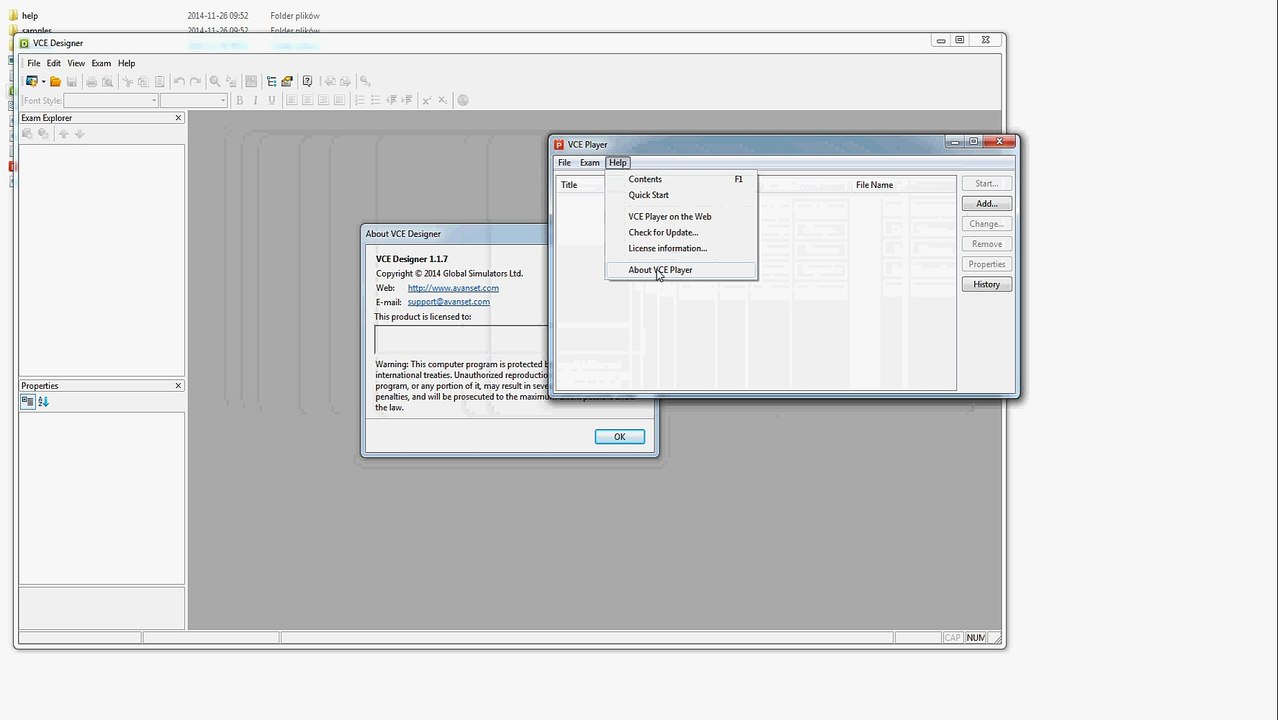The width and height of the screenshot is (1278, 720).
Task: Open the Font Style combo box
Action: (x=111, y=100)
